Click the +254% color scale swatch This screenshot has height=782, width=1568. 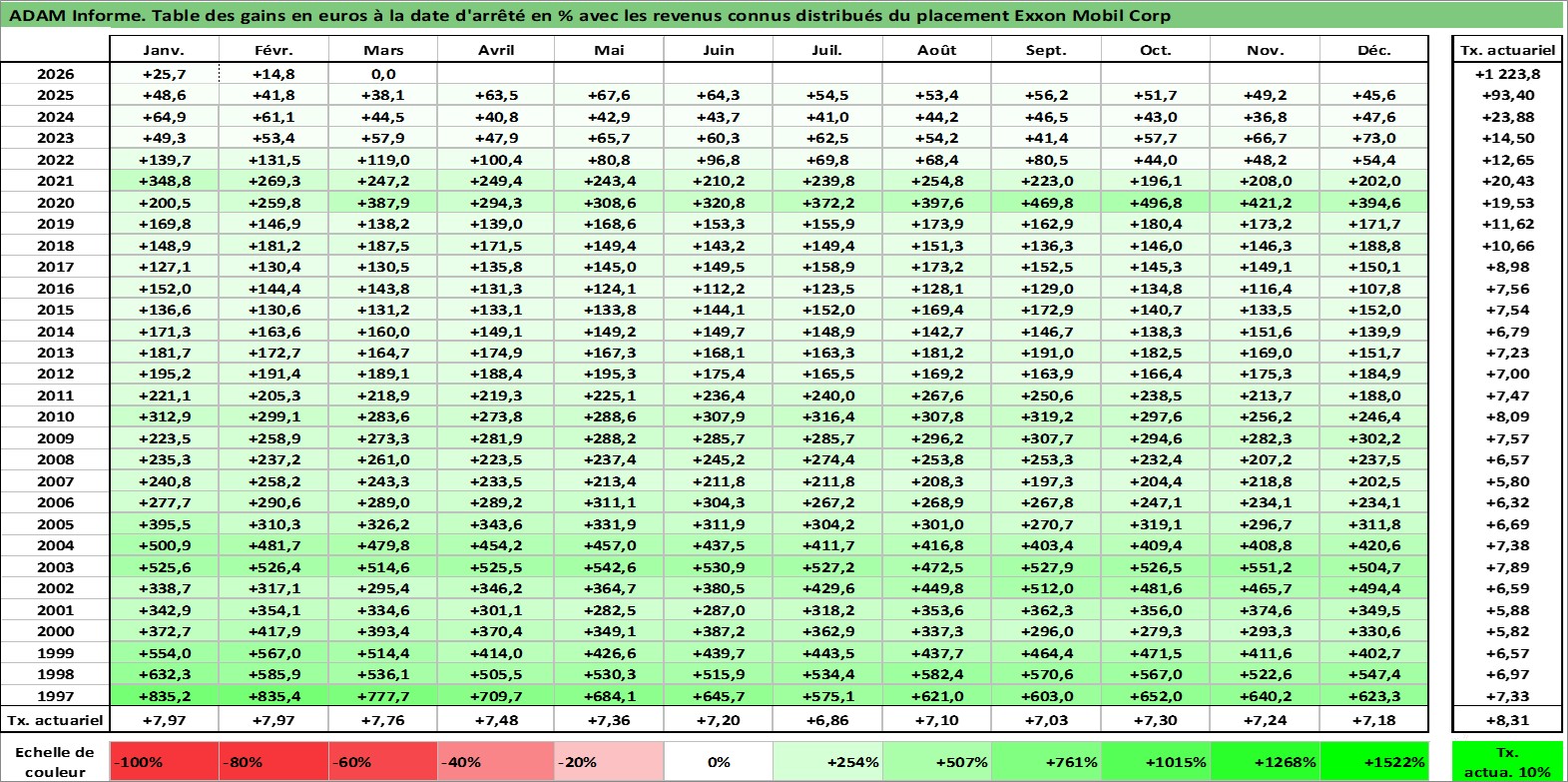pos(827,762)
